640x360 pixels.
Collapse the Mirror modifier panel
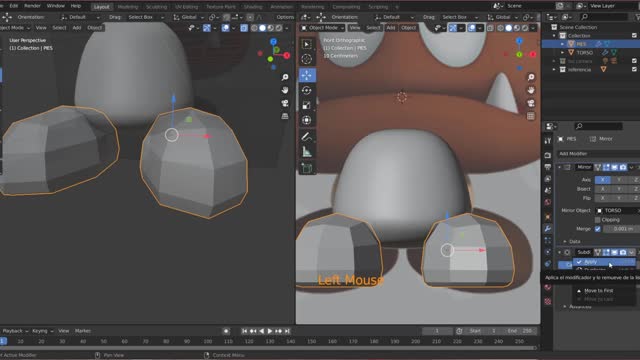560,167
